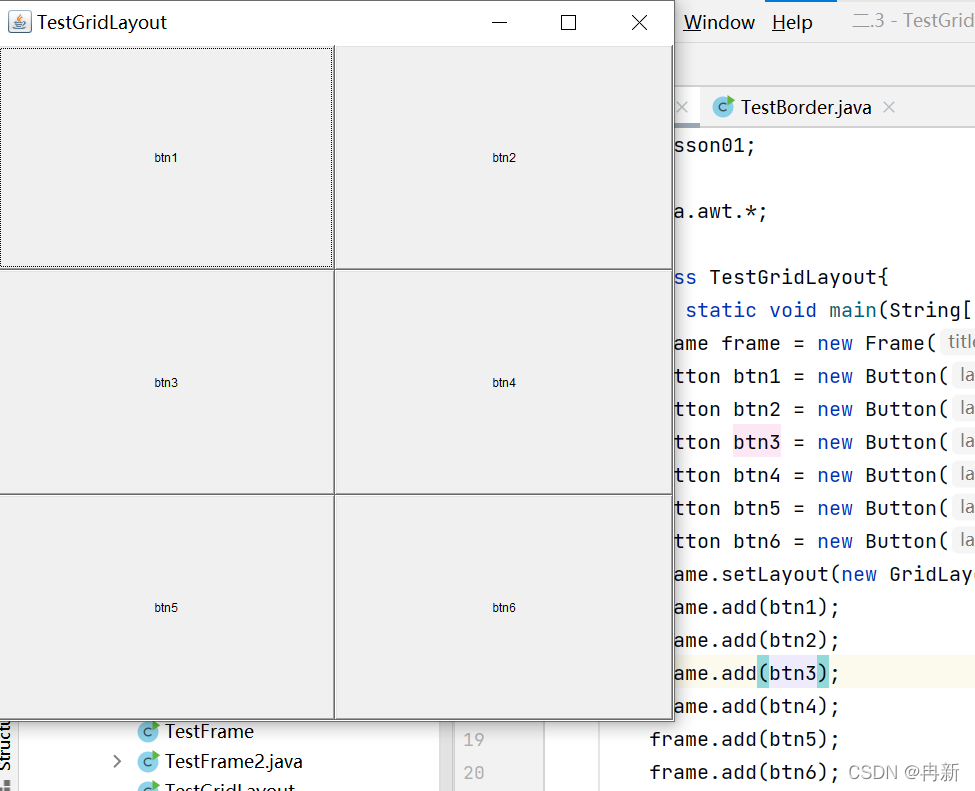Close the partially hidden editor tab left of TestBorder.java

pos(682,107)
